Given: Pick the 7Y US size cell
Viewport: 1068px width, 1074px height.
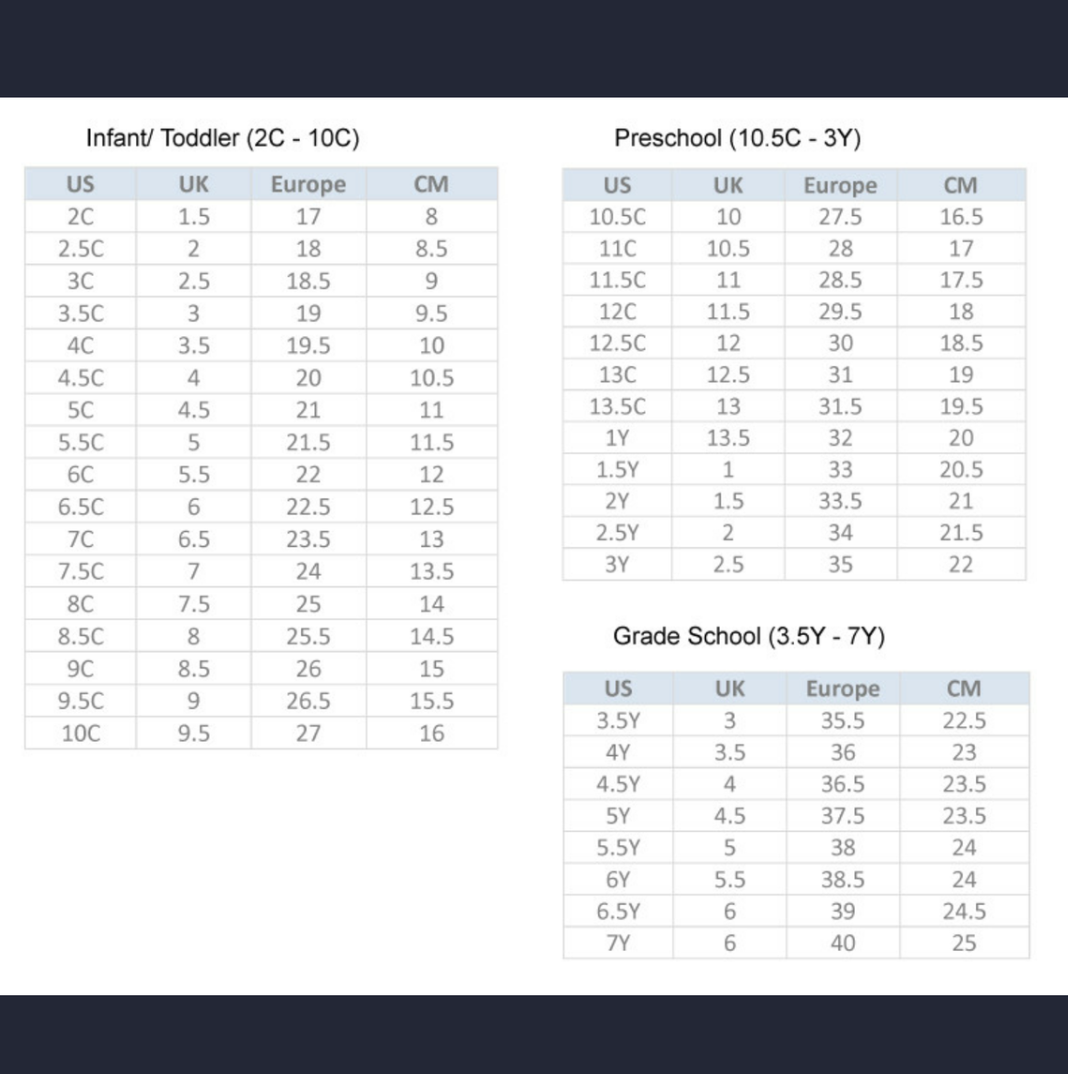Looking at the screenshot, I should point(617,943).
